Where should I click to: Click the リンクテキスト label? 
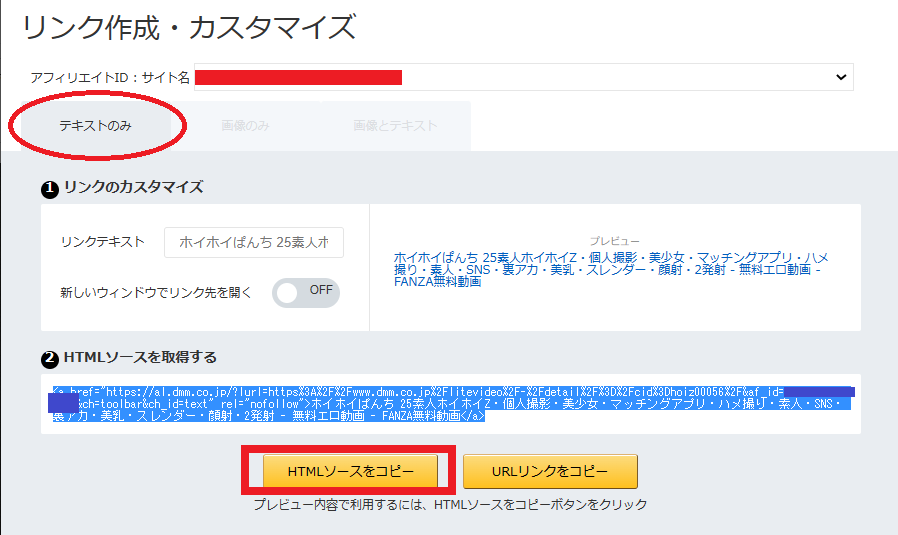tap(102, 242)
